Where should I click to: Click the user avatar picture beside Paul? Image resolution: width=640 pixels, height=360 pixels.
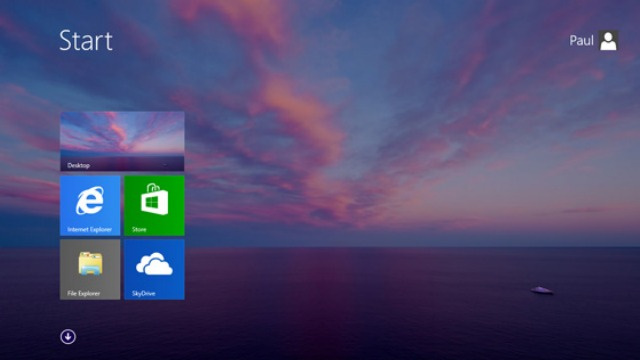pyautogui.click(x=608, y=40)
